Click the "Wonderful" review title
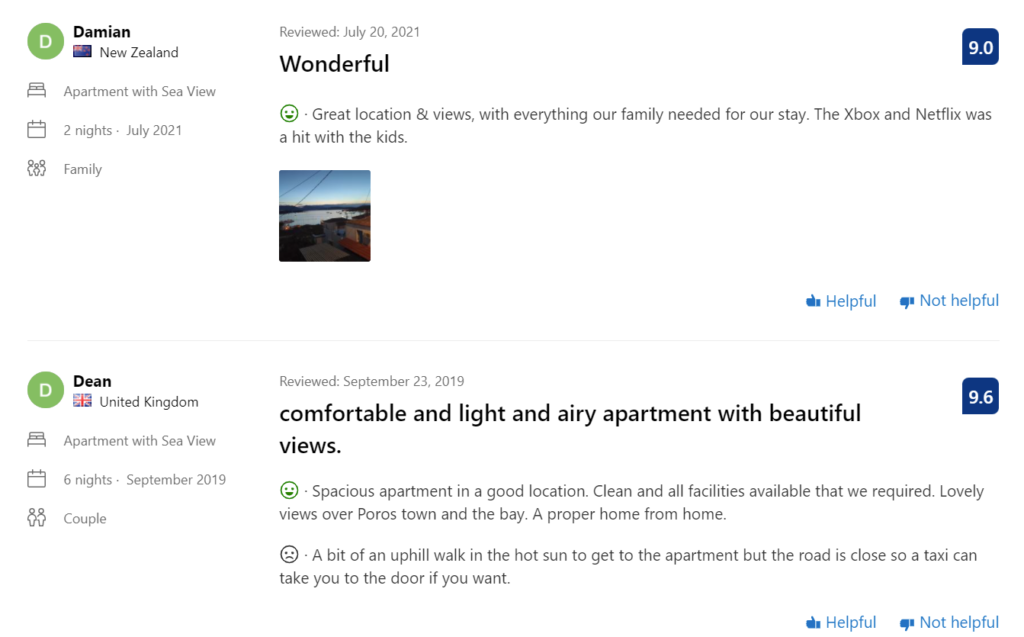This screenshot has width=1024, height=637. tap(334, 64)
